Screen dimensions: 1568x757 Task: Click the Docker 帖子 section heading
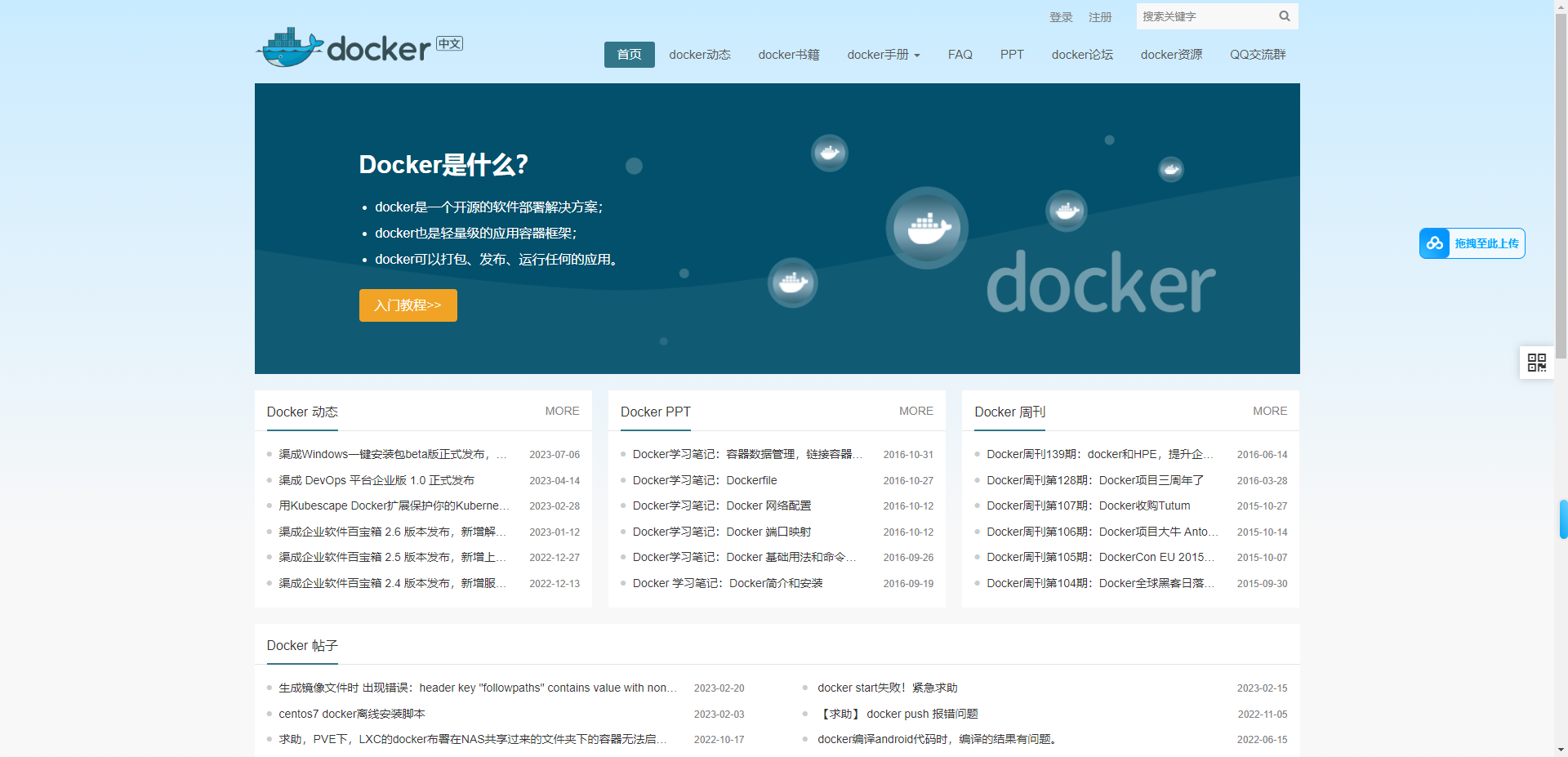302,645
